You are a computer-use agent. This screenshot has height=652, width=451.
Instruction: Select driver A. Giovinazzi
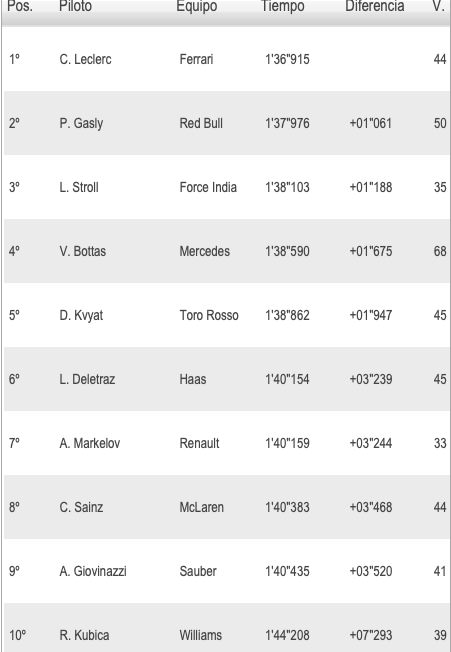[93, 572]
